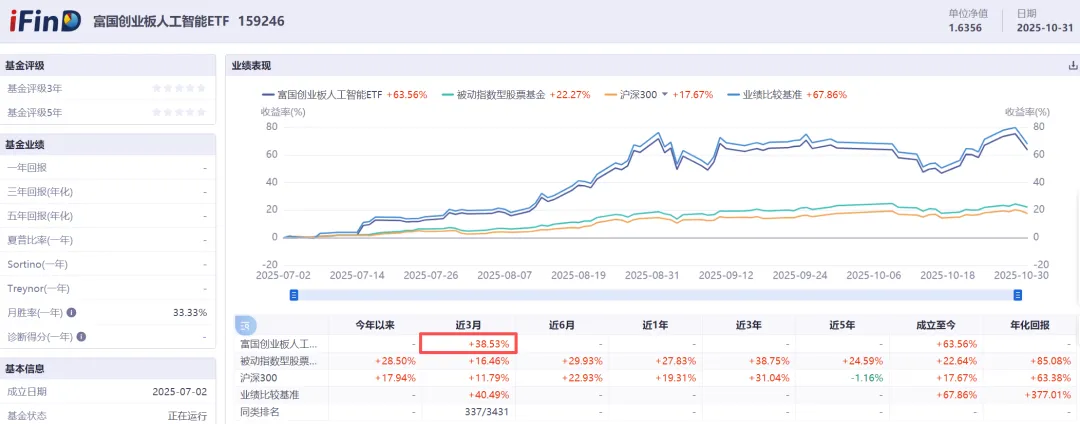The image size is (1080, 424).
Task: Click the date range slider track
Action: click(x=655, y=295)
